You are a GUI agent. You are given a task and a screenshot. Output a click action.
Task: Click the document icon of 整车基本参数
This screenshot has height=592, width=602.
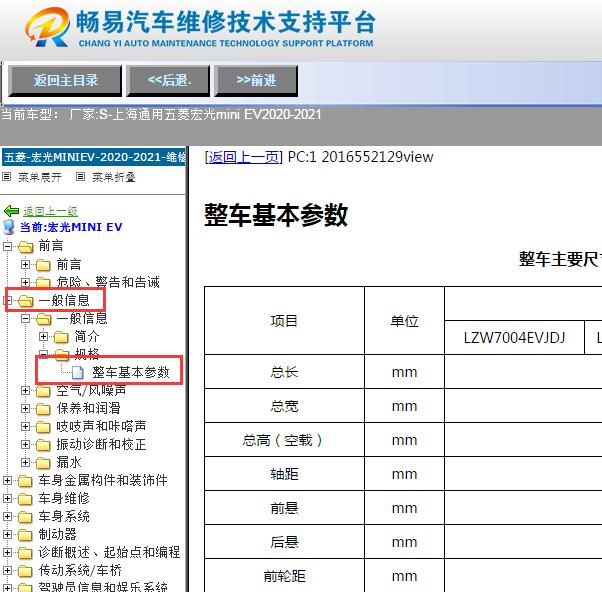pyautogui.click(x=78, y=372)
